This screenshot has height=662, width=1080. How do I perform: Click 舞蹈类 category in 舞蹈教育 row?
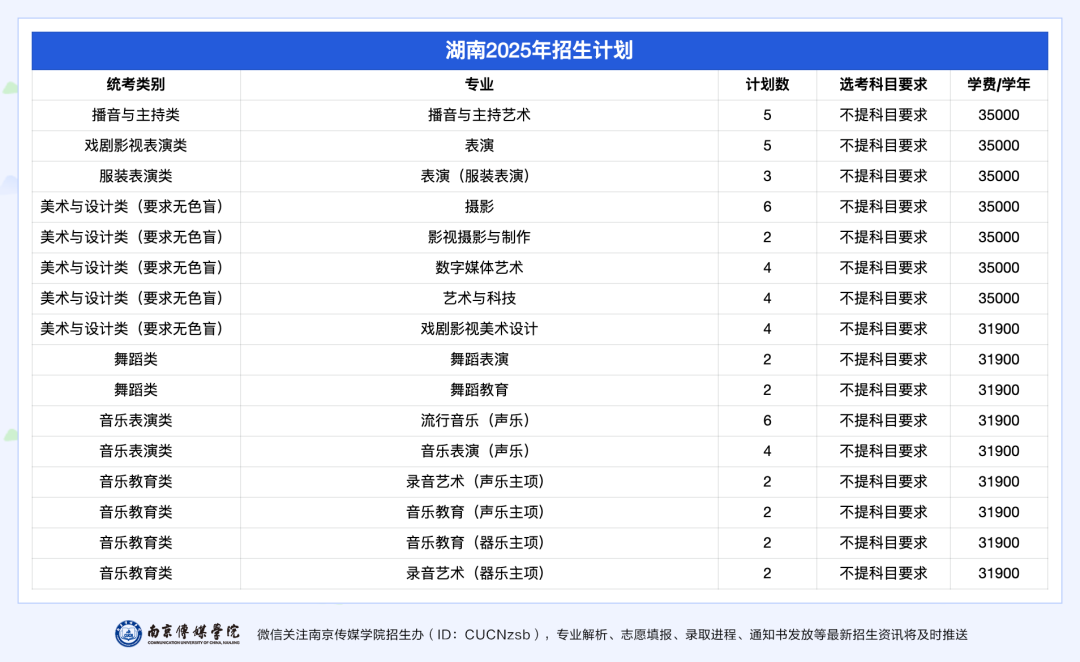click(x=136, y=390)
